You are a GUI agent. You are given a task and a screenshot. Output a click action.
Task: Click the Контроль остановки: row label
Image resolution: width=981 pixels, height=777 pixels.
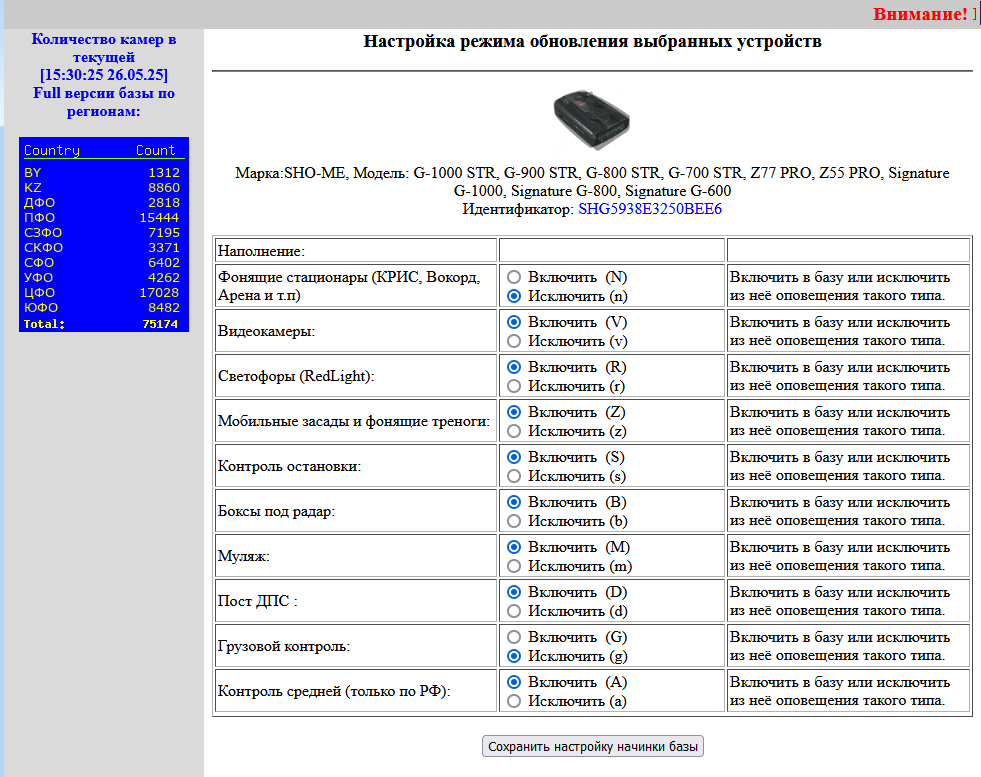click(x=289, y=467)
